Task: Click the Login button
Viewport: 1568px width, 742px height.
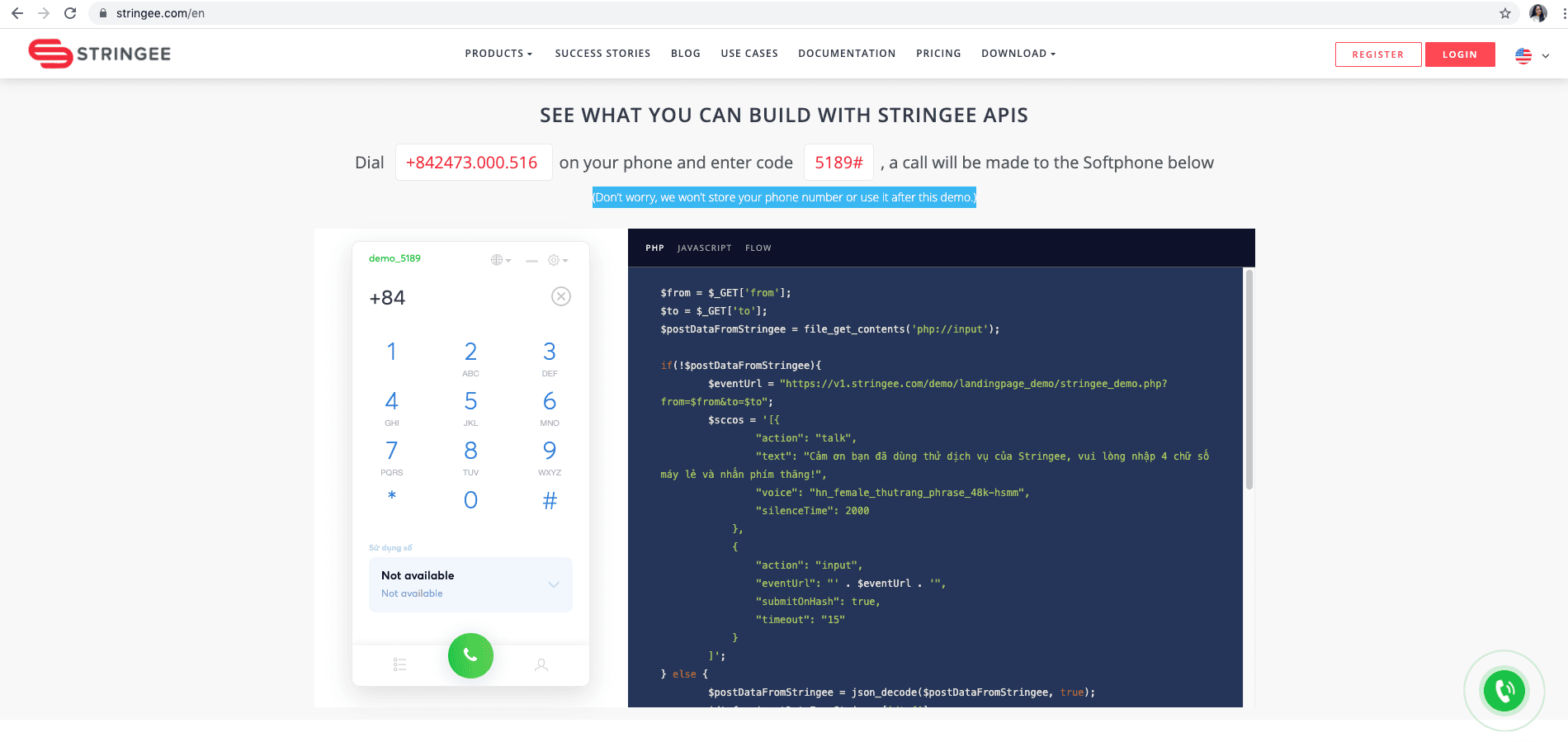Action: pyautogui.click(x=1460, y=54)
